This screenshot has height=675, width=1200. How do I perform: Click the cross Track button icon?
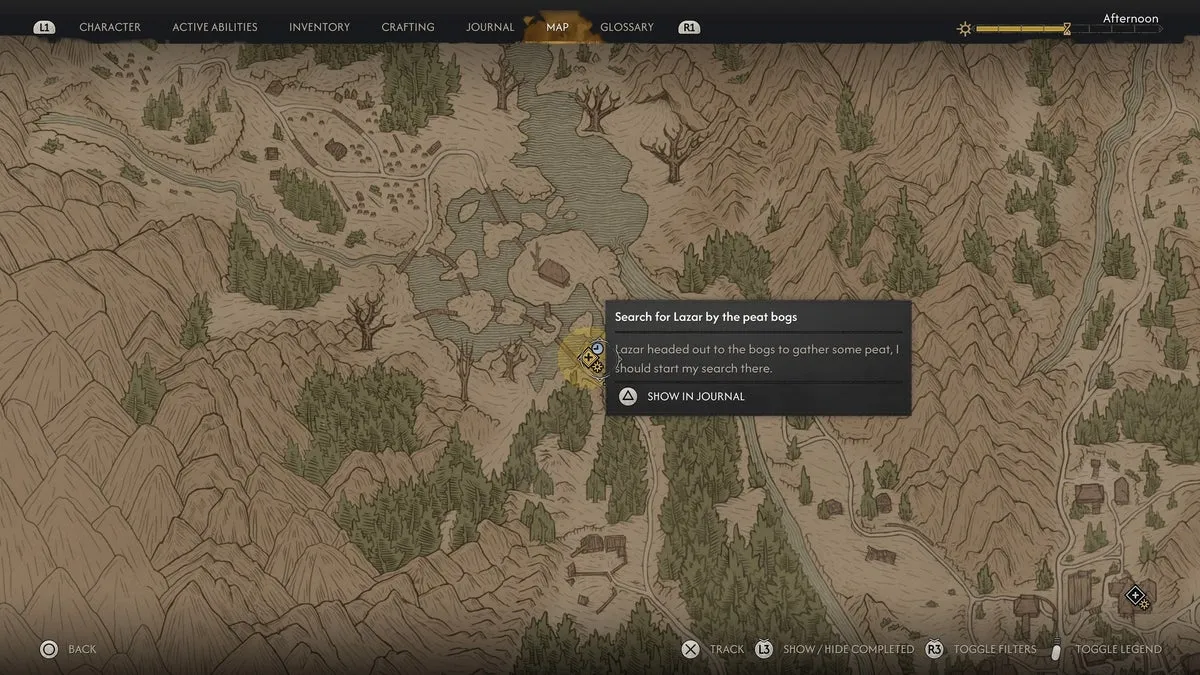(690, 649)
